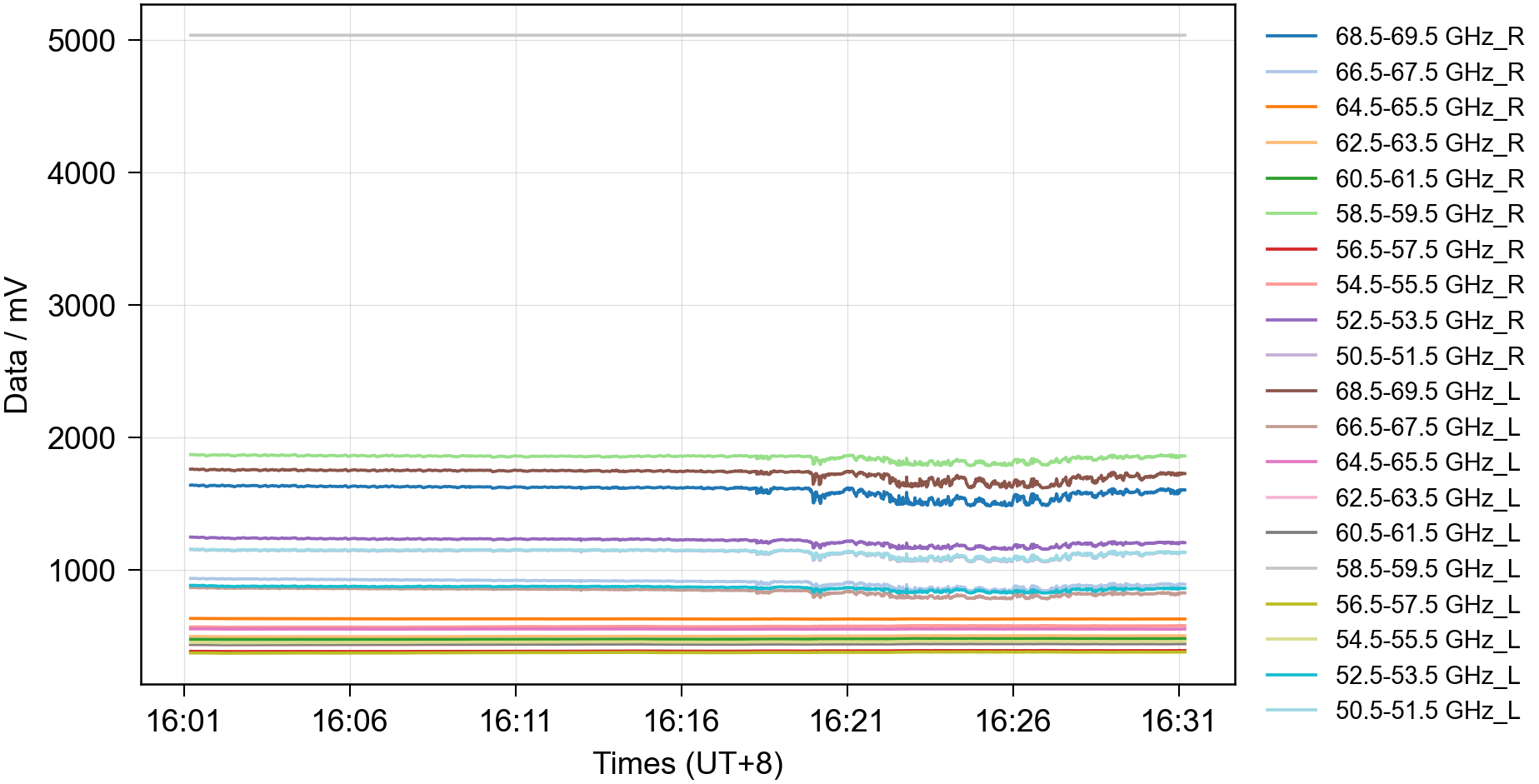Select the 64.5-65.5 GHz_R orange legend swatch
Image resolution: width=1539 pixels, height=784 pixels.
coord(1291,107)
